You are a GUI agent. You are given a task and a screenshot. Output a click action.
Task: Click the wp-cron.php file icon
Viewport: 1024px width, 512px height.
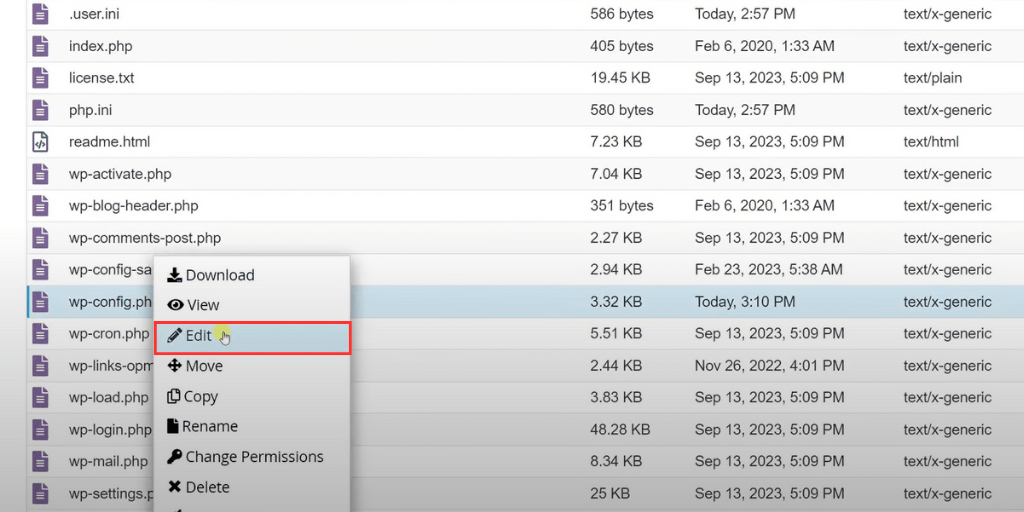[40, 334]
